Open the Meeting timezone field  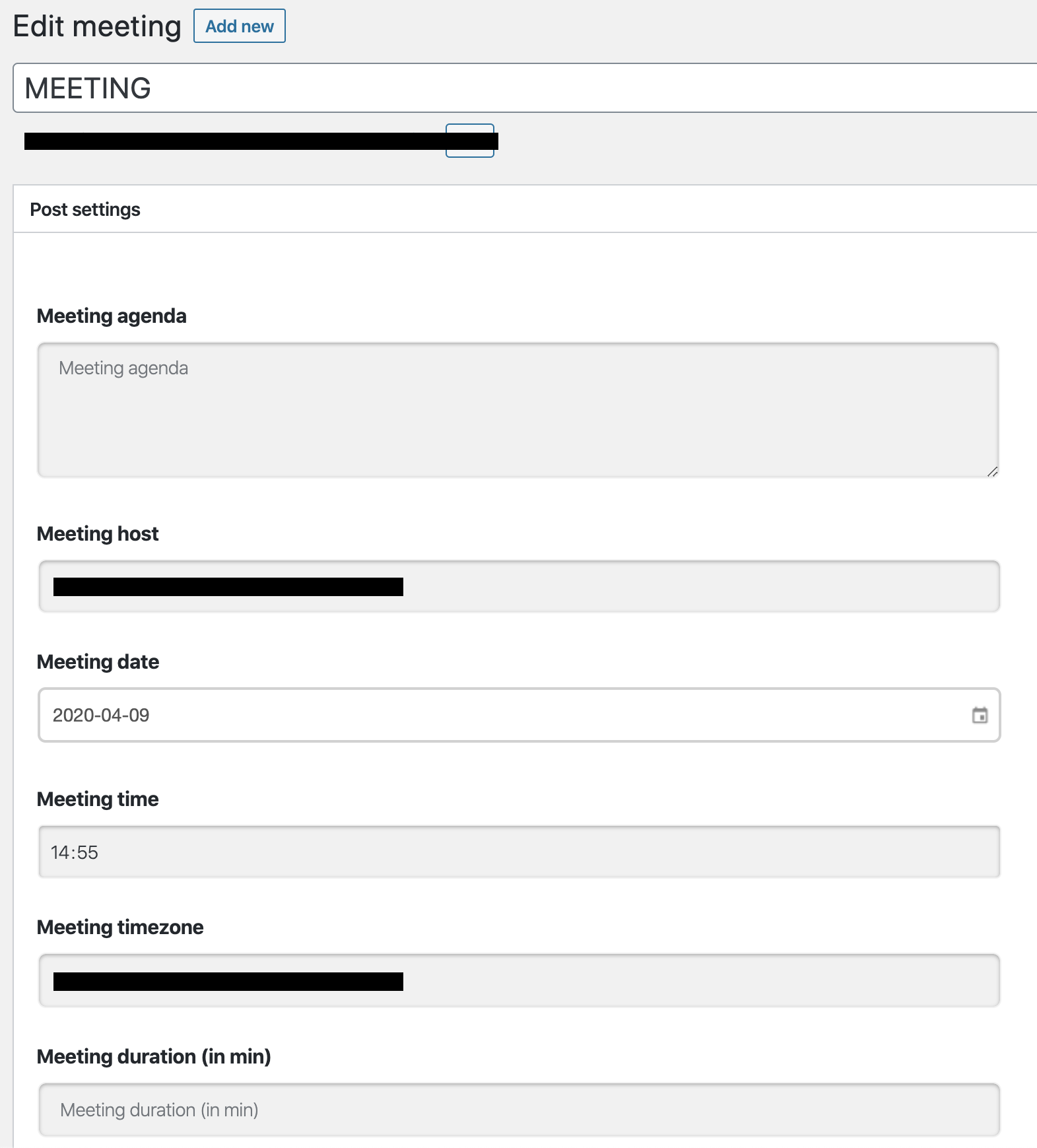[519, 981]
